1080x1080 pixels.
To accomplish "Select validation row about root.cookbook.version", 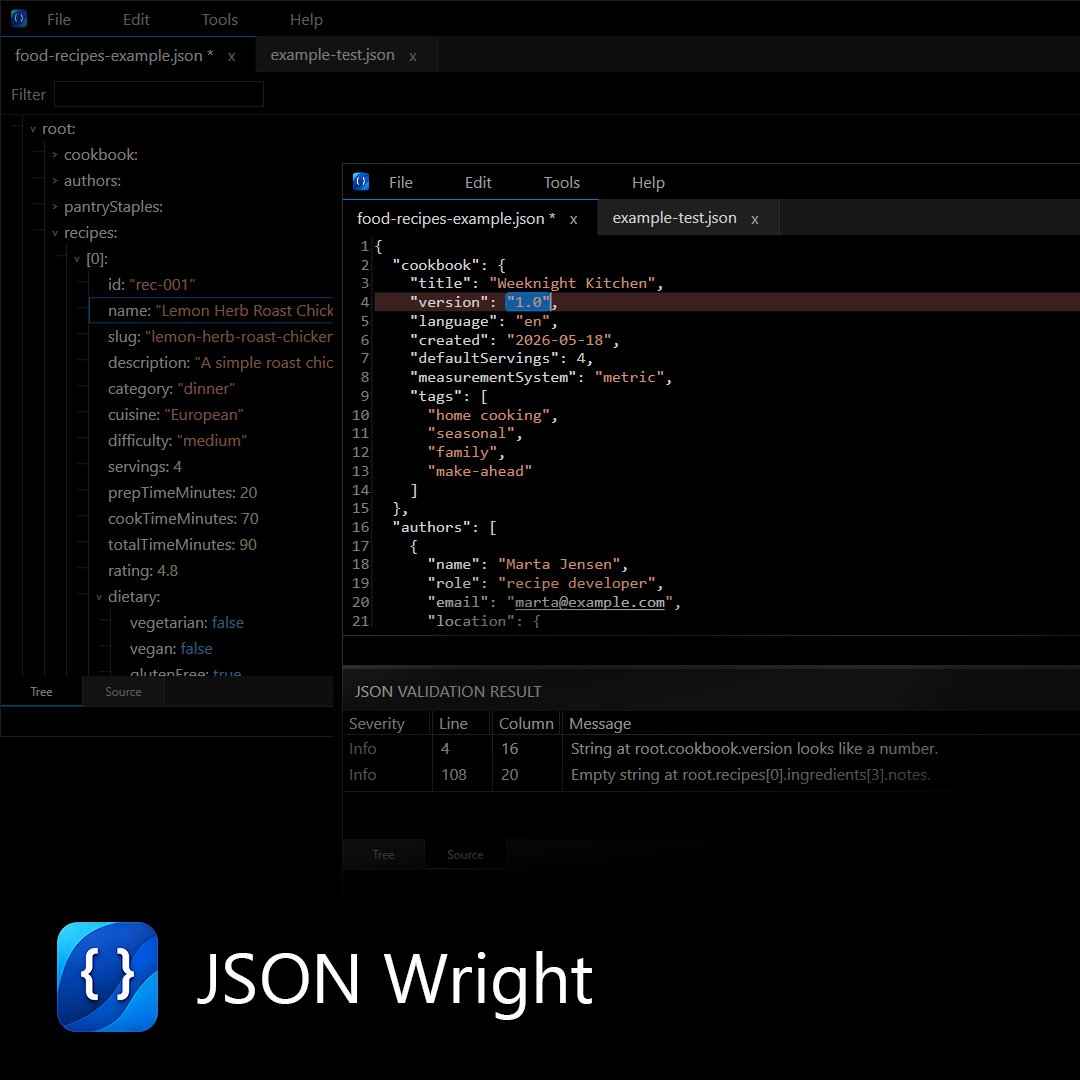I will [x=711, y=749].
